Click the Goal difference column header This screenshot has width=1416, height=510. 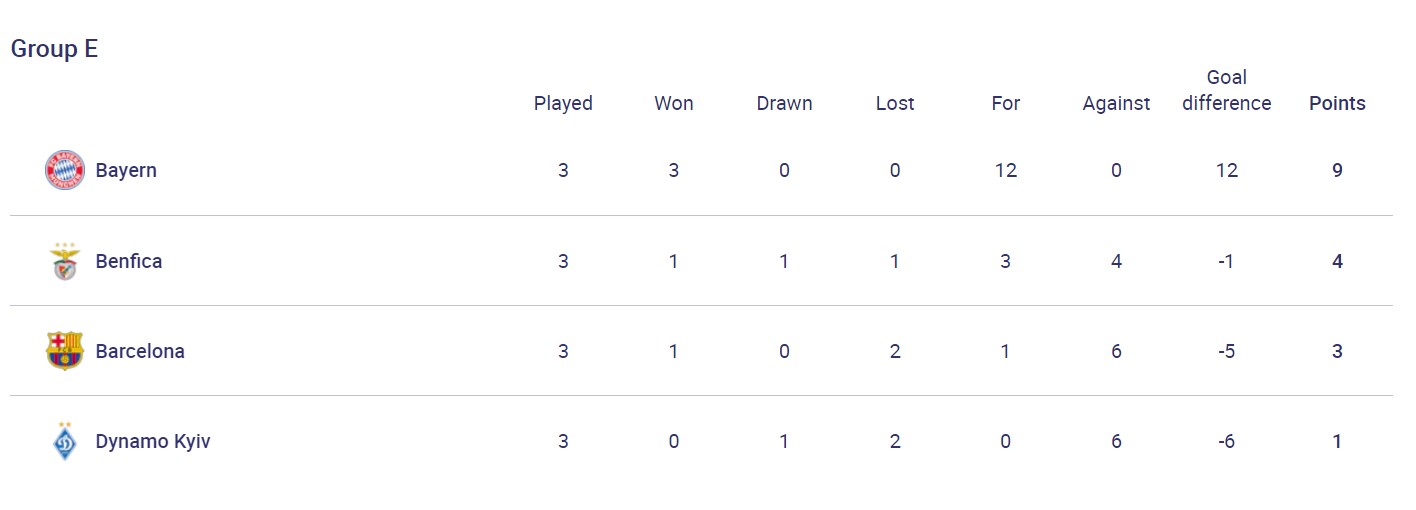pos(1226,90)
